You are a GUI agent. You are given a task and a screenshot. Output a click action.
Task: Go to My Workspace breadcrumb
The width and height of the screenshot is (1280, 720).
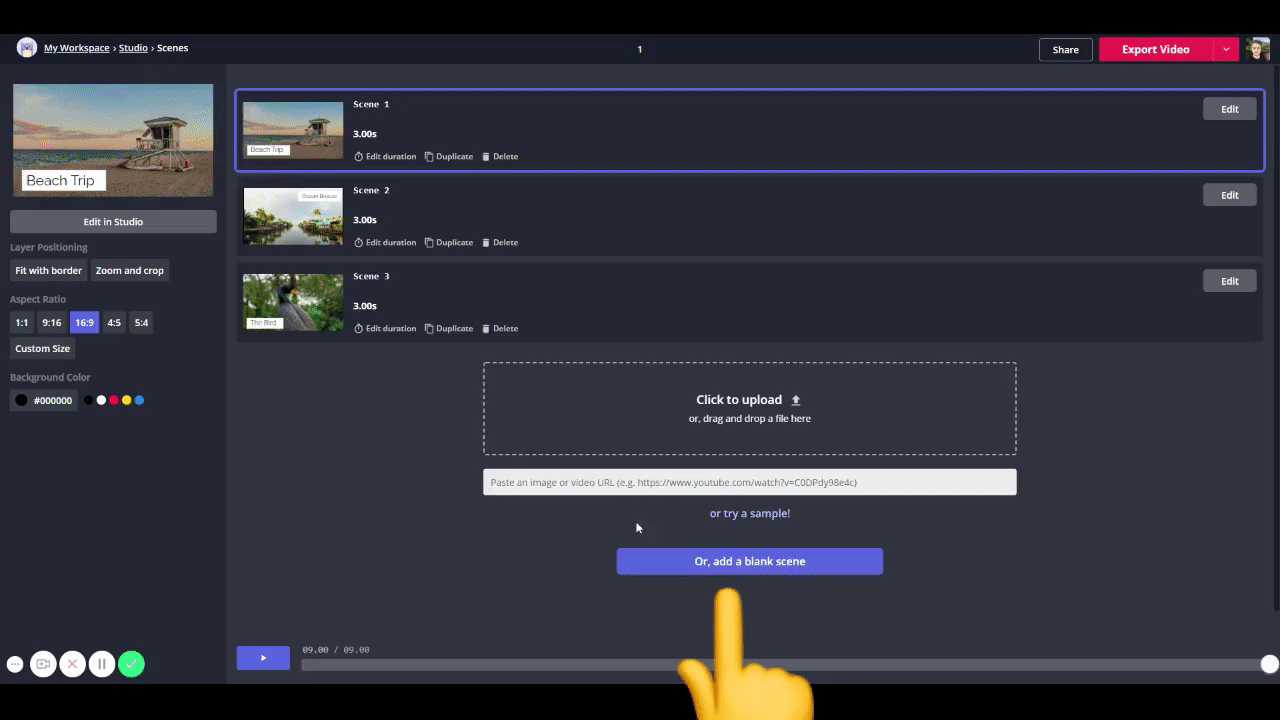tap(77, 48)
